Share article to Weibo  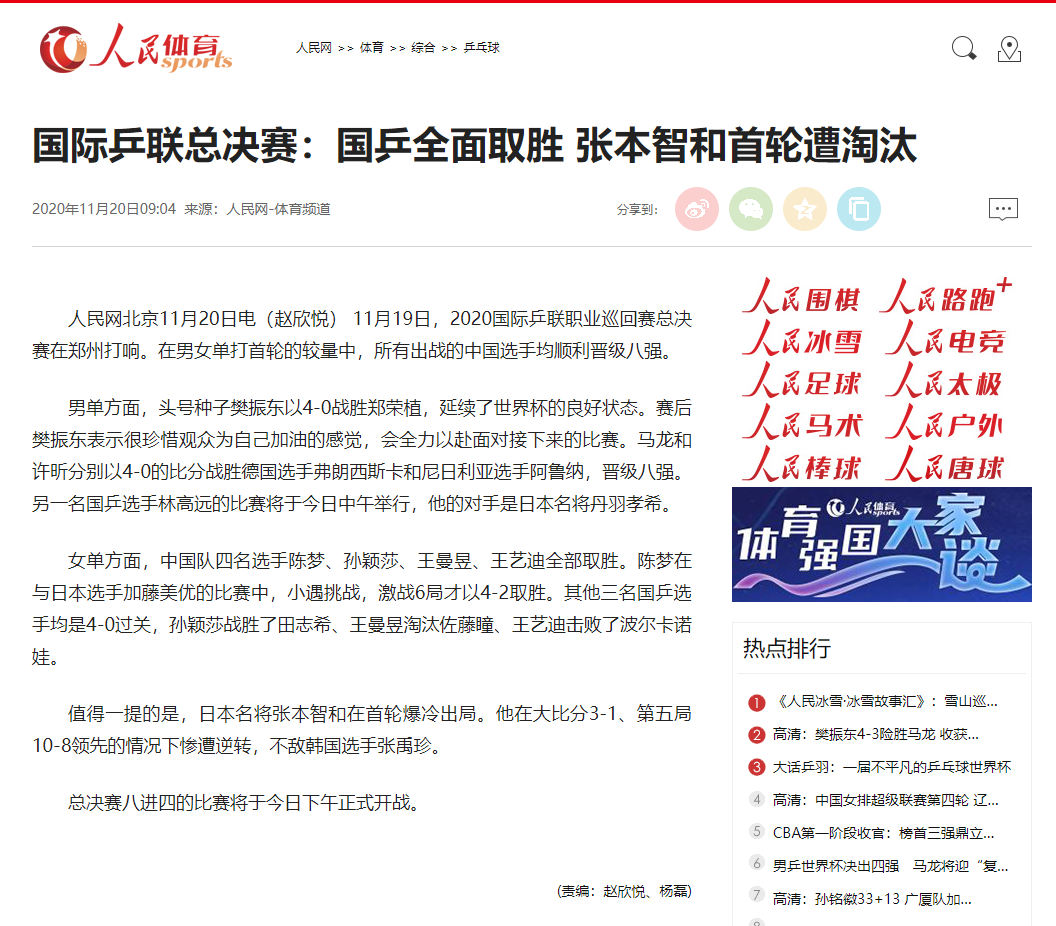point(697,209)
